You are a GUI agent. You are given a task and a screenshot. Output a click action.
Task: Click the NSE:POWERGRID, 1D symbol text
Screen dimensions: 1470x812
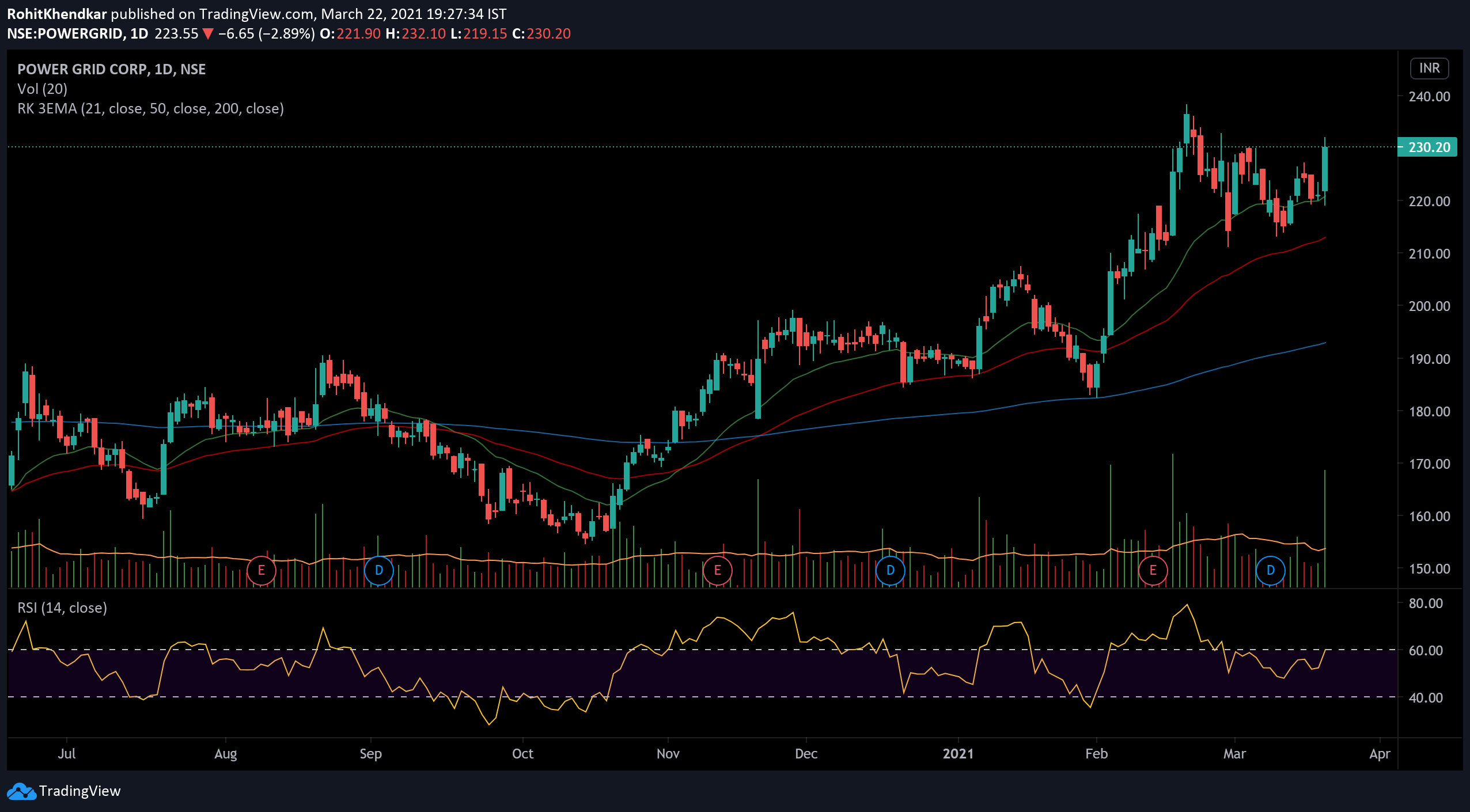(78, 33)
